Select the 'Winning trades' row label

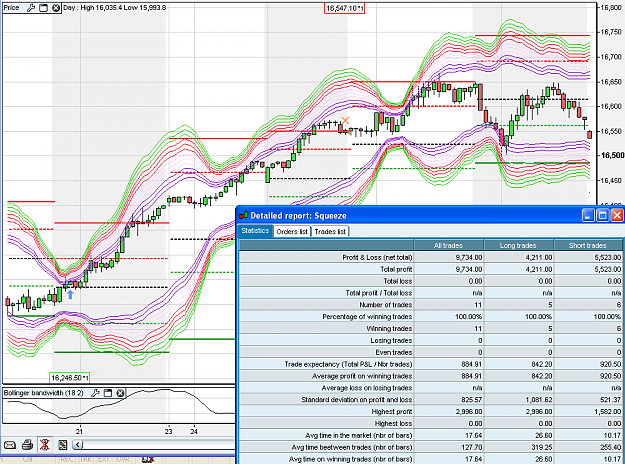tap(389, 329)
